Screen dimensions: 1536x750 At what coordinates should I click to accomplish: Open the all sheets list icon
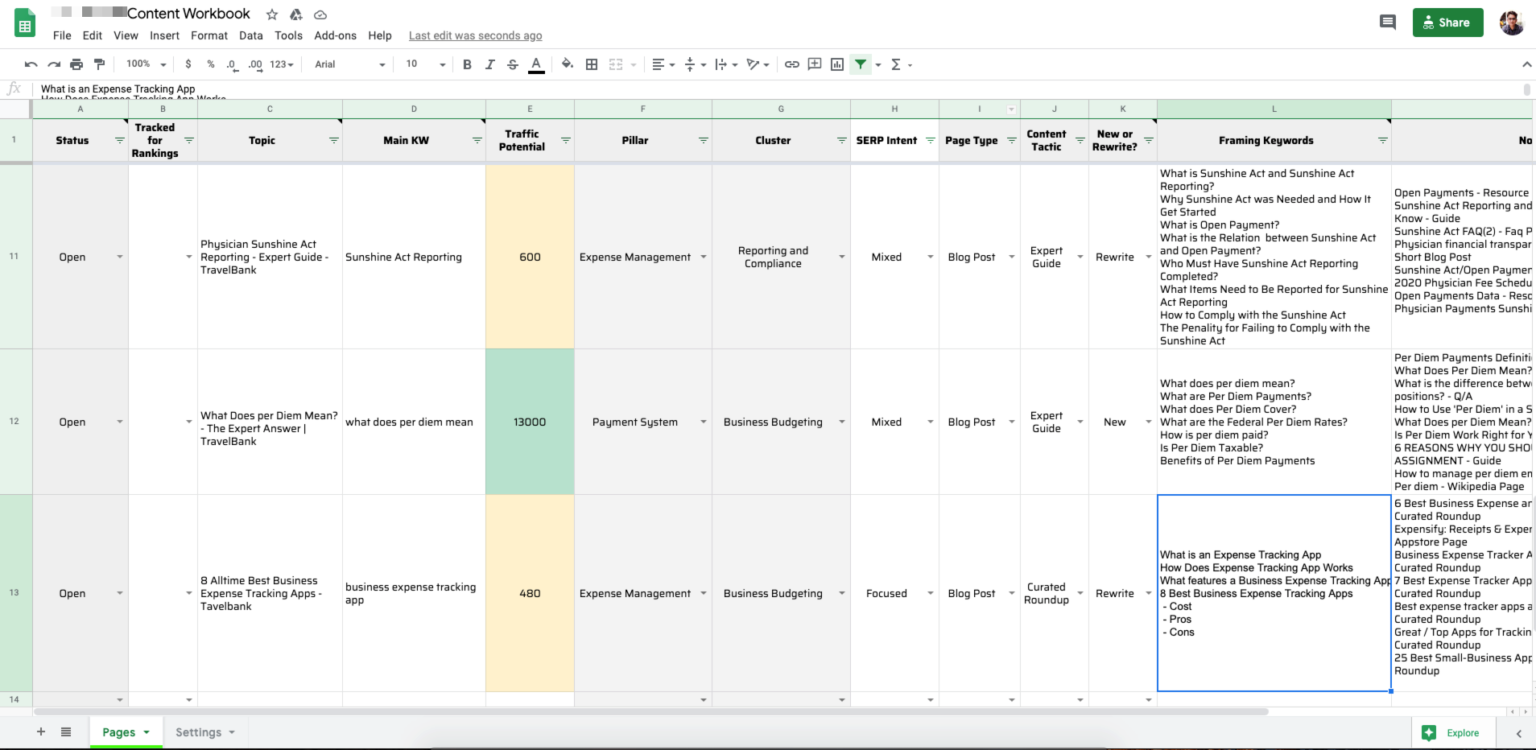(x=66, y=732)
